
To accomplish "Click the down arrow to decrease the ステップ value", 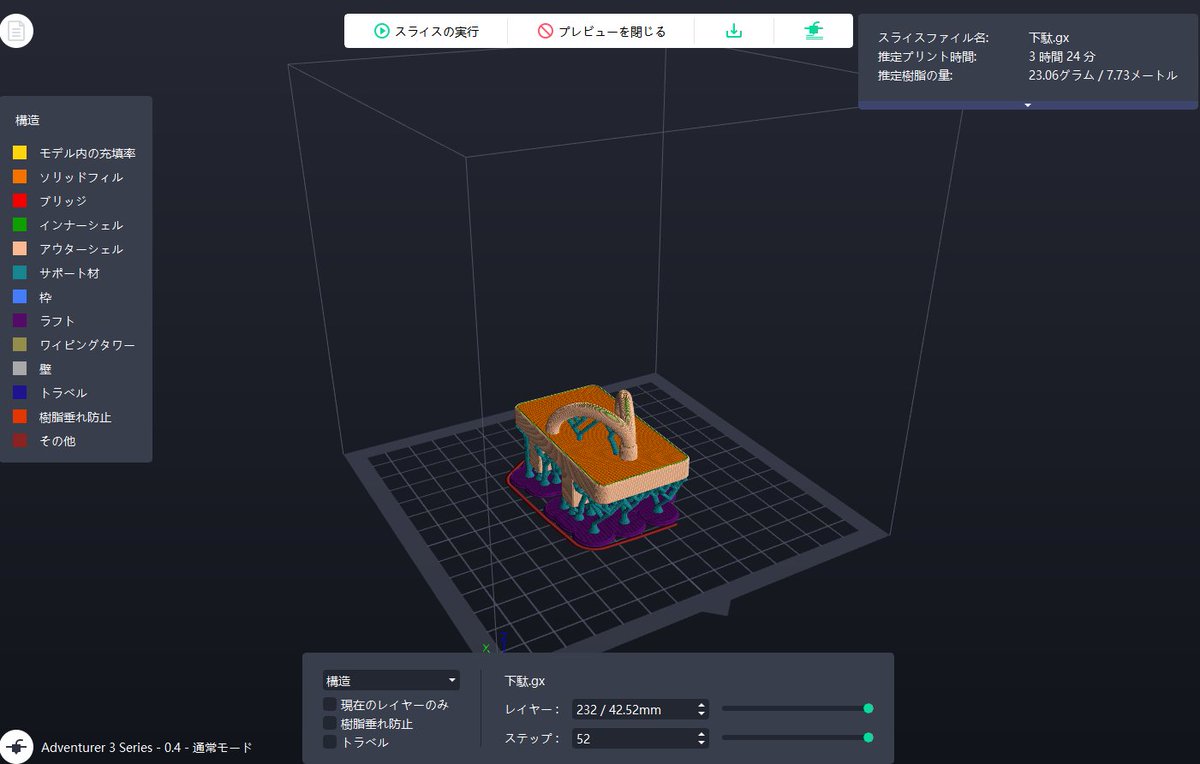I will 700,743.
